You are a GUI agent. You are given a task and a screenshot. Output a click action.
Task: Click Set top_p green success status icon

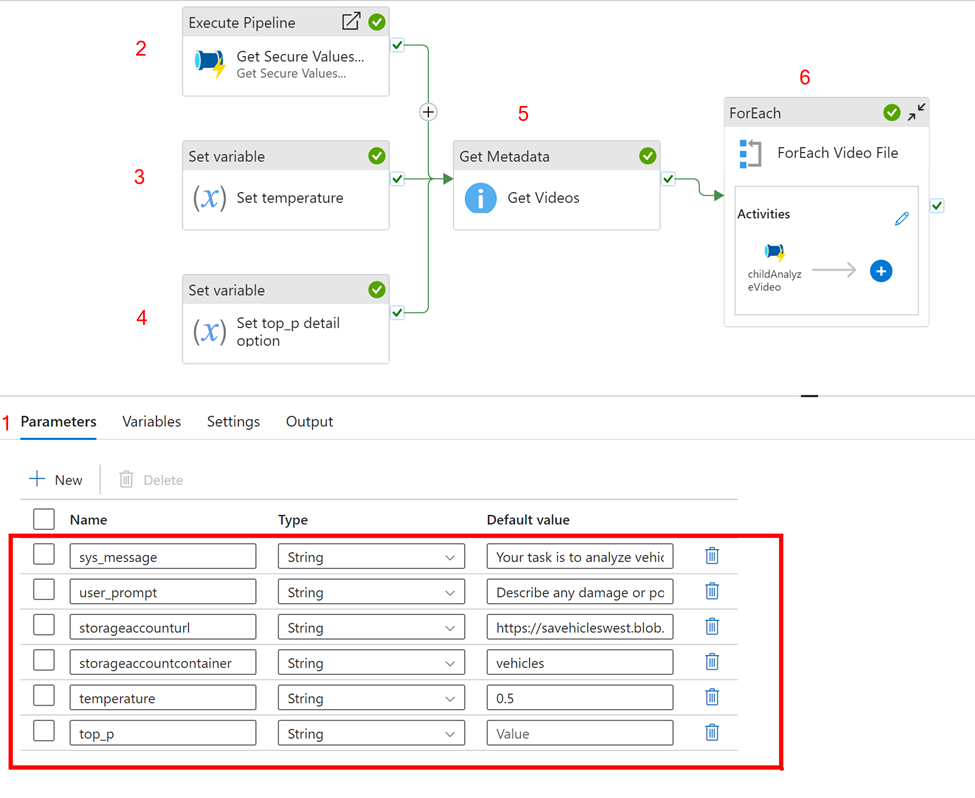click(x=377, y=290)
